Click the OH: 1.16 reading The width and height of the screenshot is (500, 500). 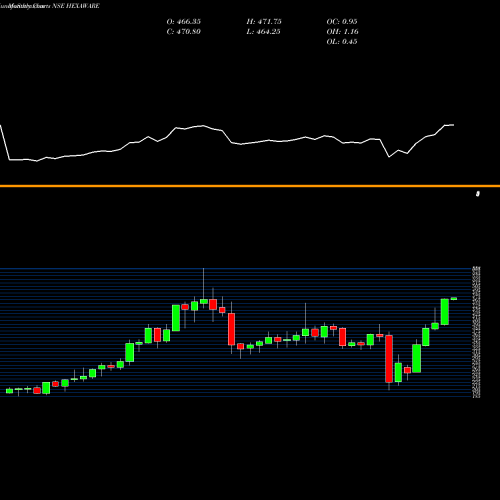(x=342, y=32)
